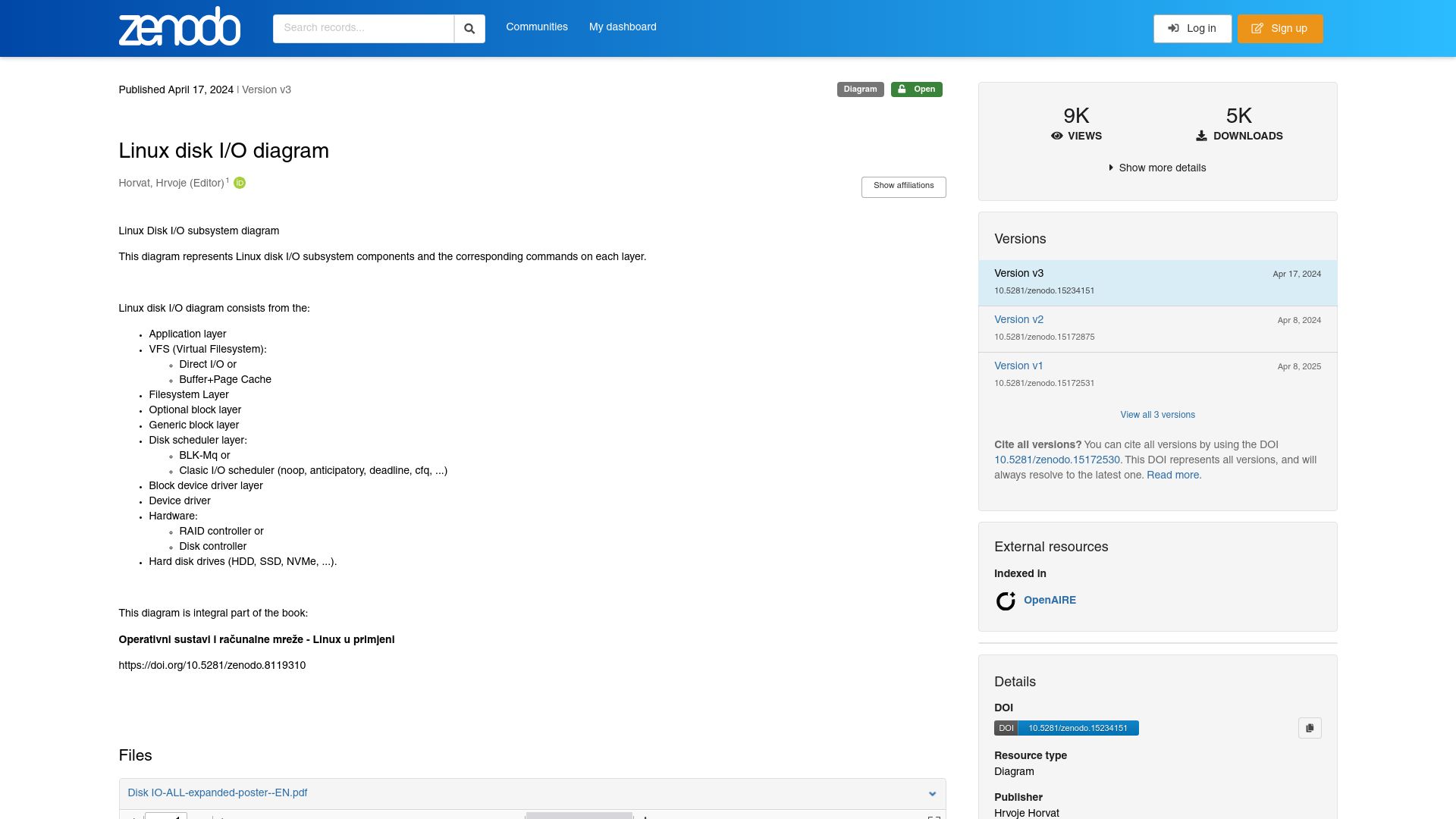Expand Show more details statistics
Image resolution: width=1456 pixels, height=819 pixels.
click(x=1157, y=168)
